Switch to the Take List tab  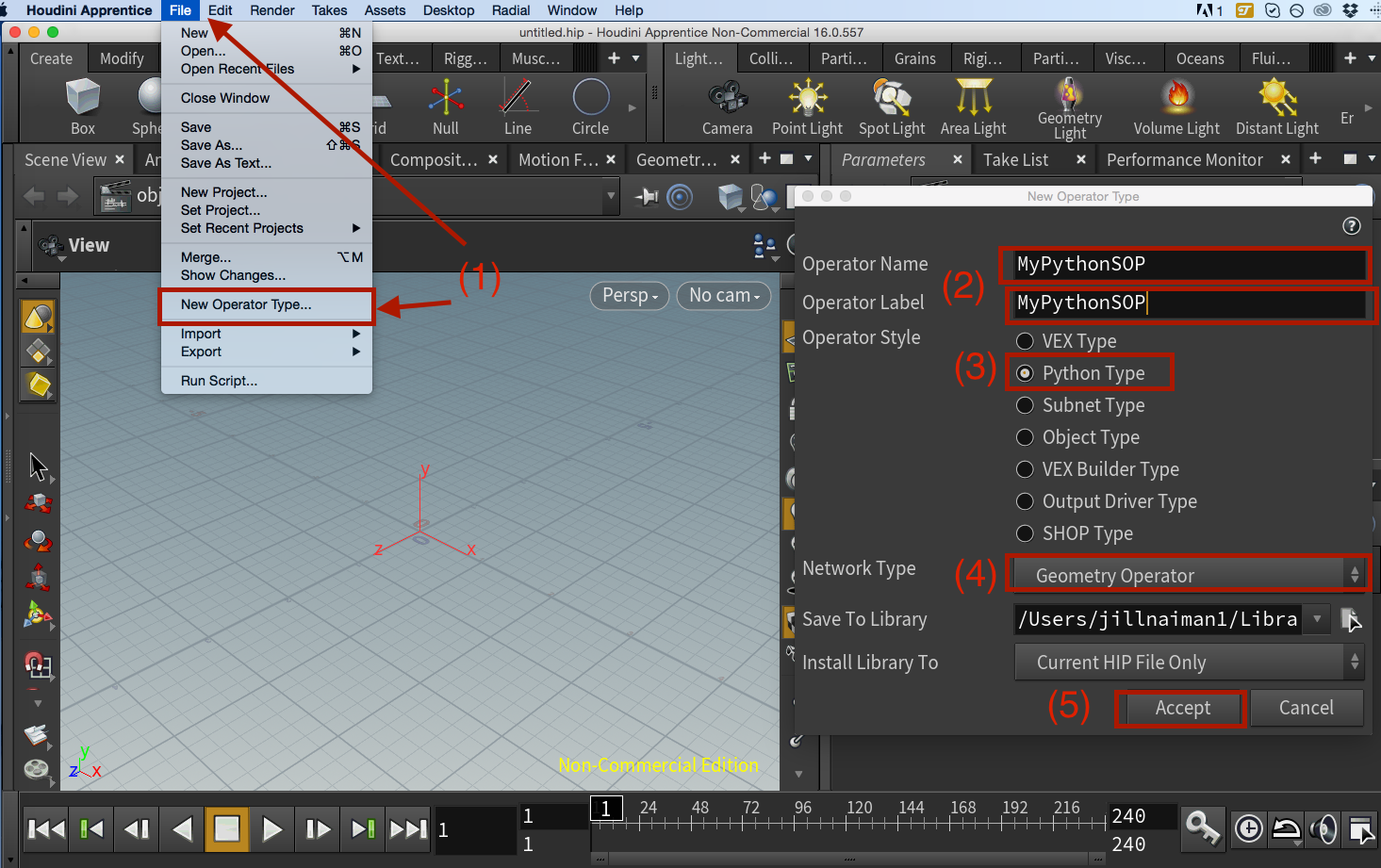[1015, 160]
